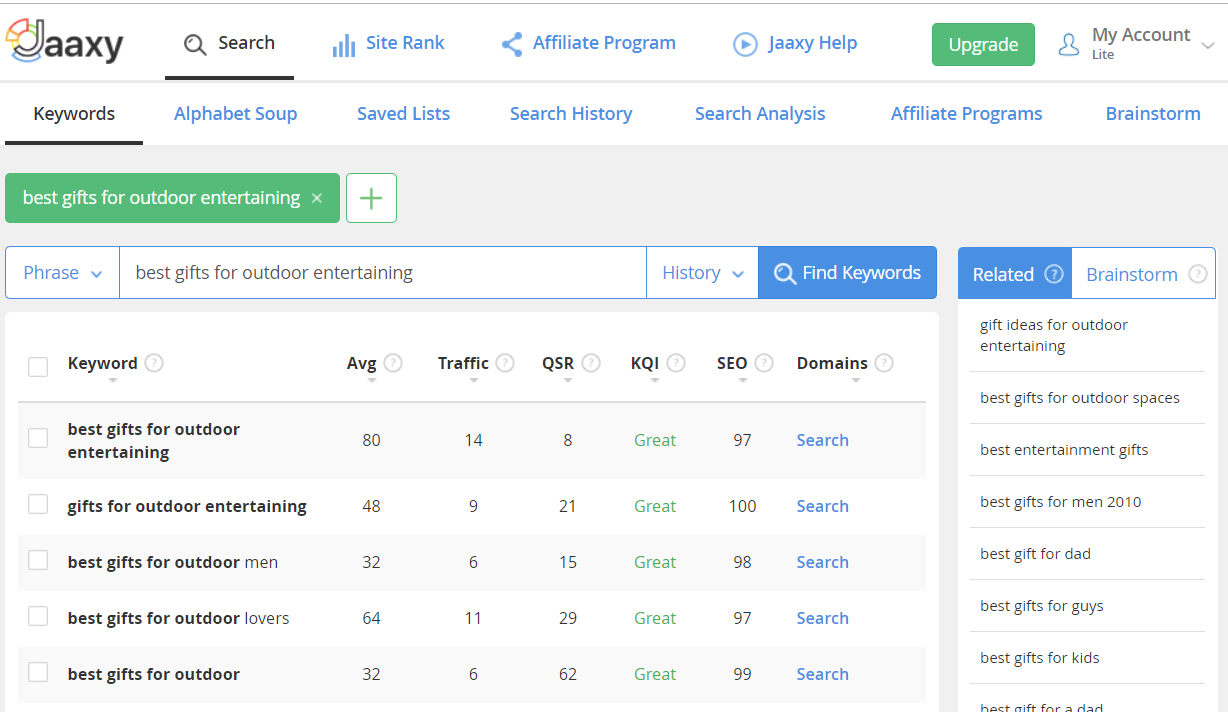Open the Phrase match type dropdown

[62, 273]
